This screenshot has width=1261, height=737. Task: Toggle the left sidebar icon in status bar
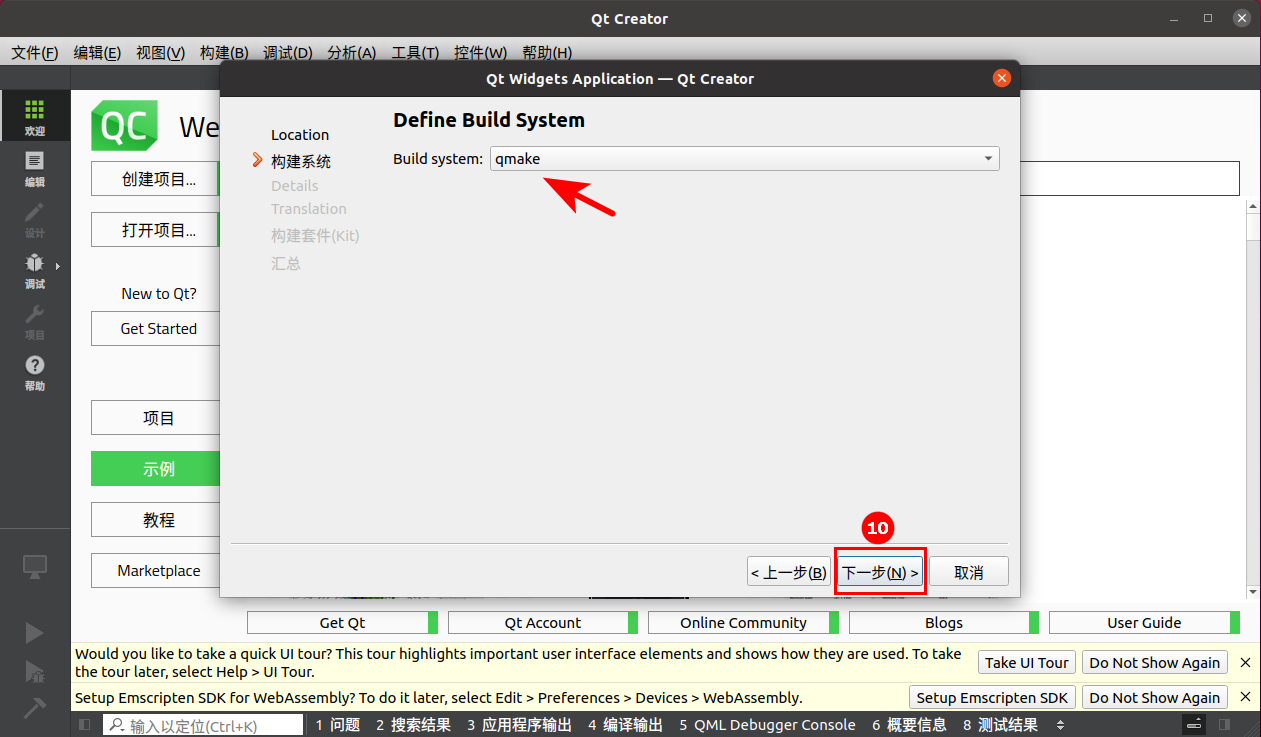click(85, 725)
